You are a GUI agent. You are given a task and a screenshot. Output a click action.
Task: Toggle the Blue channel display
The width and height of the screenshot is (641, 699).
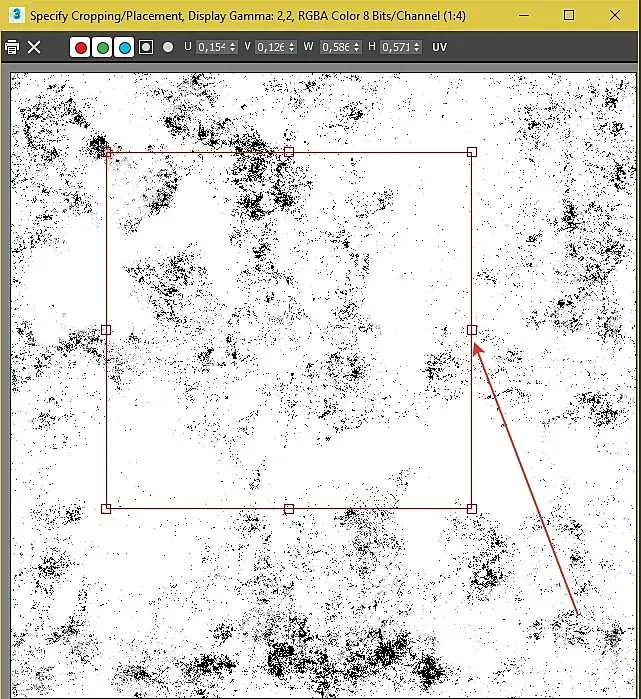(124, 47)
